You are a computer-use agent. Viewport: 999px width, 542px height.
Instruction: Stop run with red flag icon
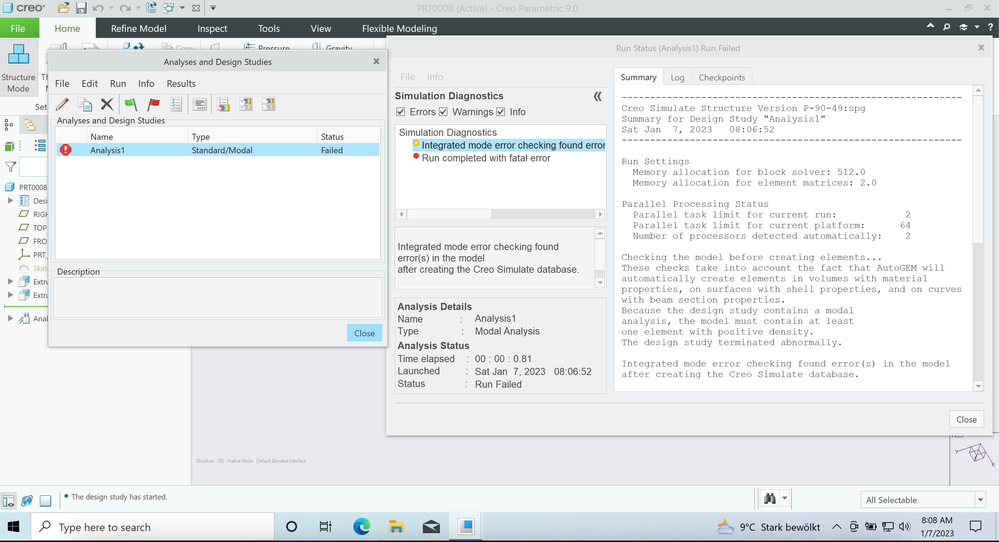pyautogui.click(x=153, y=104)
